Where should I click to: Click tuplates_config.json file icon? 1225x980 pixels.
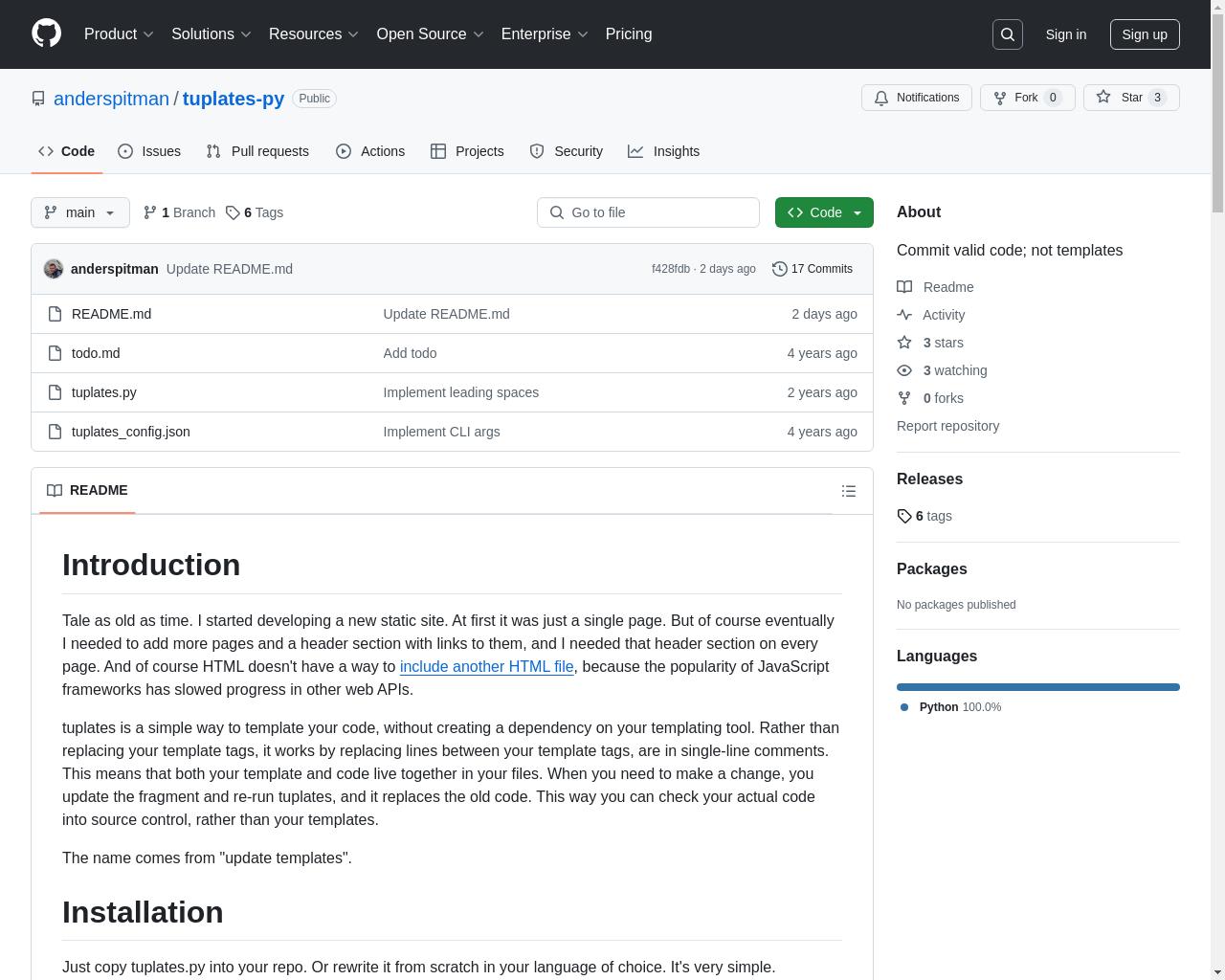click(56, 432)
